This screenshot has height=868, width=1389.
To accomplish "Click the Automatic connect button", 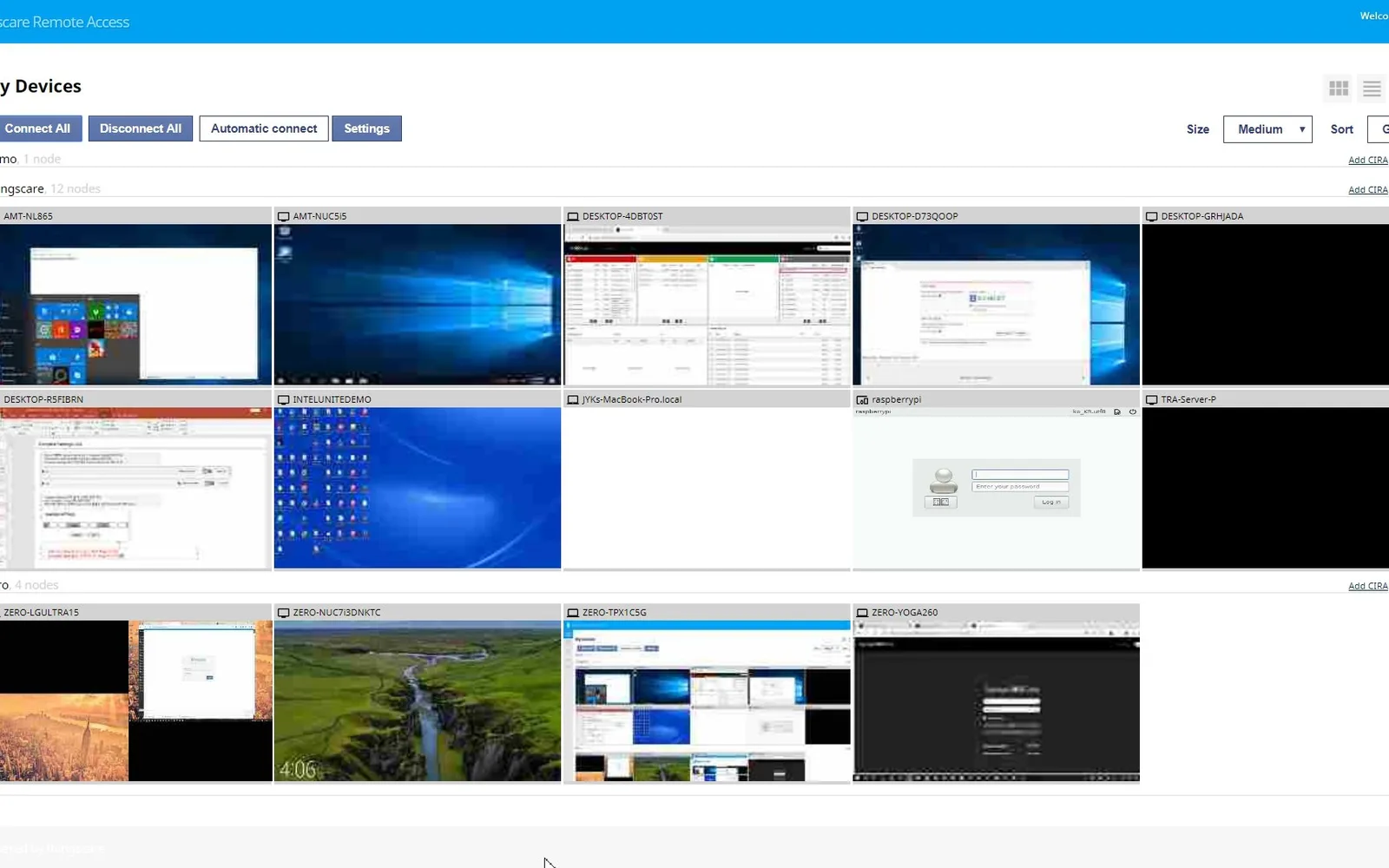I will 264,128.
